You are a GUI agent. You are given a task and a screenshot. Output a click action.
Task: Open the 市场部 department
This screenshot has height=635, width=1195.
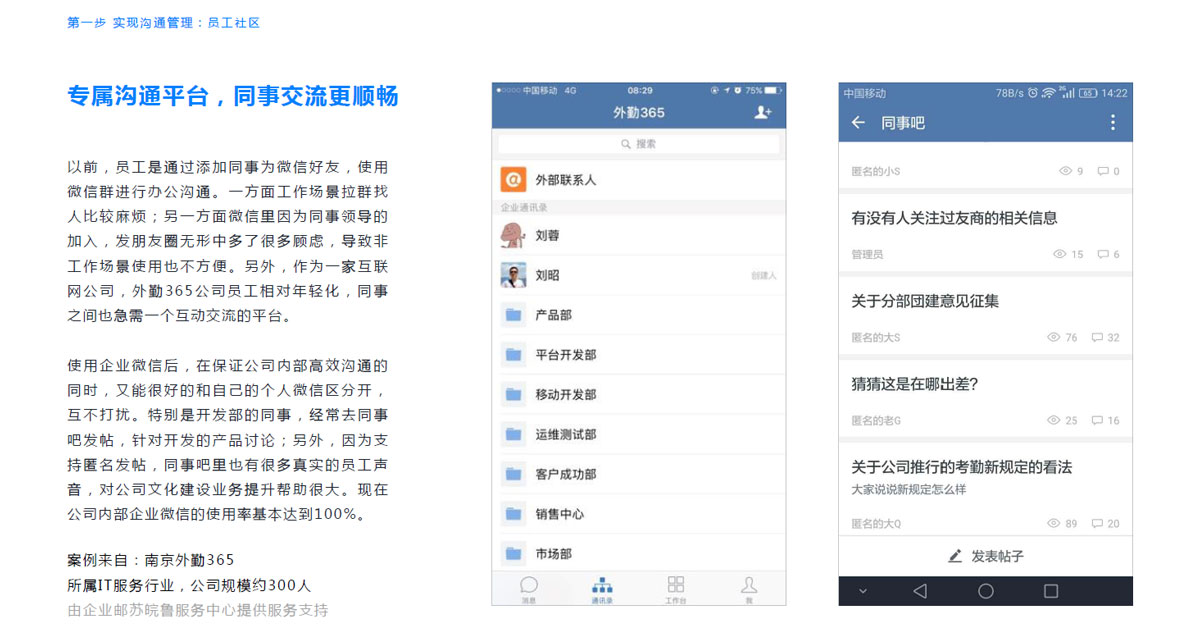(639, 553)
